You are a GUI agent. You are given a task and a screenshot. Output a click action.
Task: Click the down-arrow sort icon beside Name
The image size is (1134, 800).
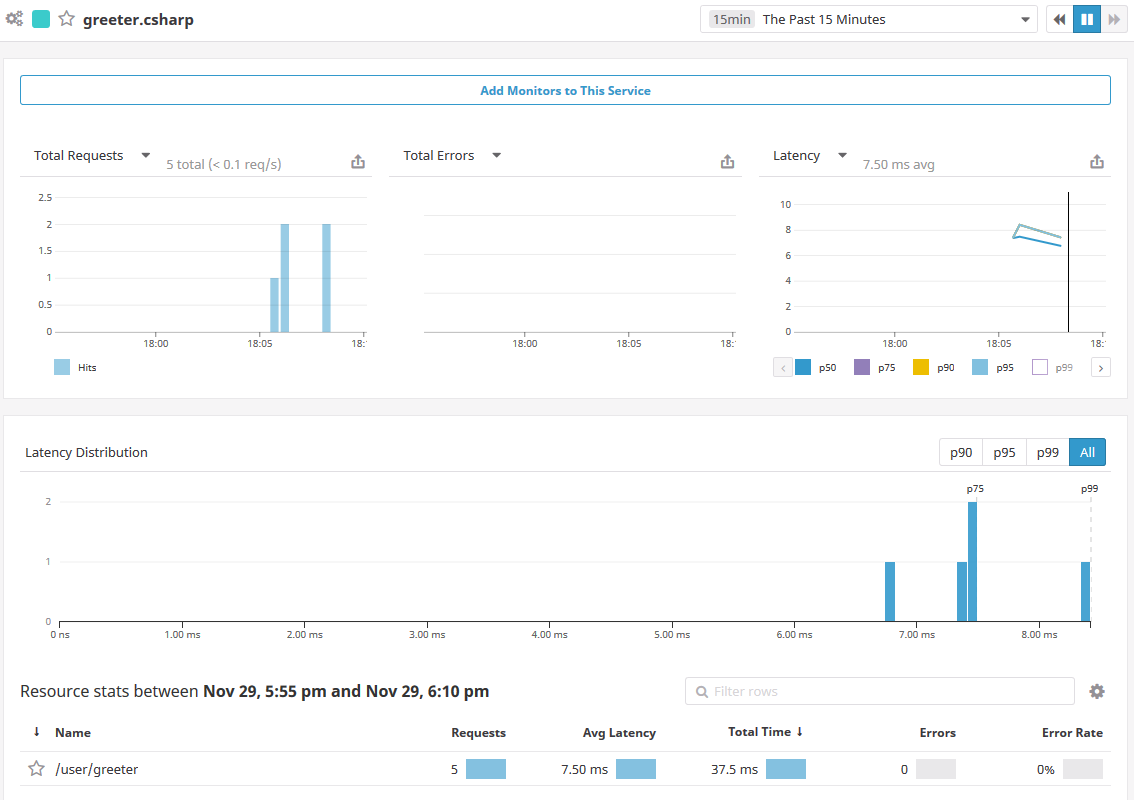pyautogui.click(x=36, y=732)
